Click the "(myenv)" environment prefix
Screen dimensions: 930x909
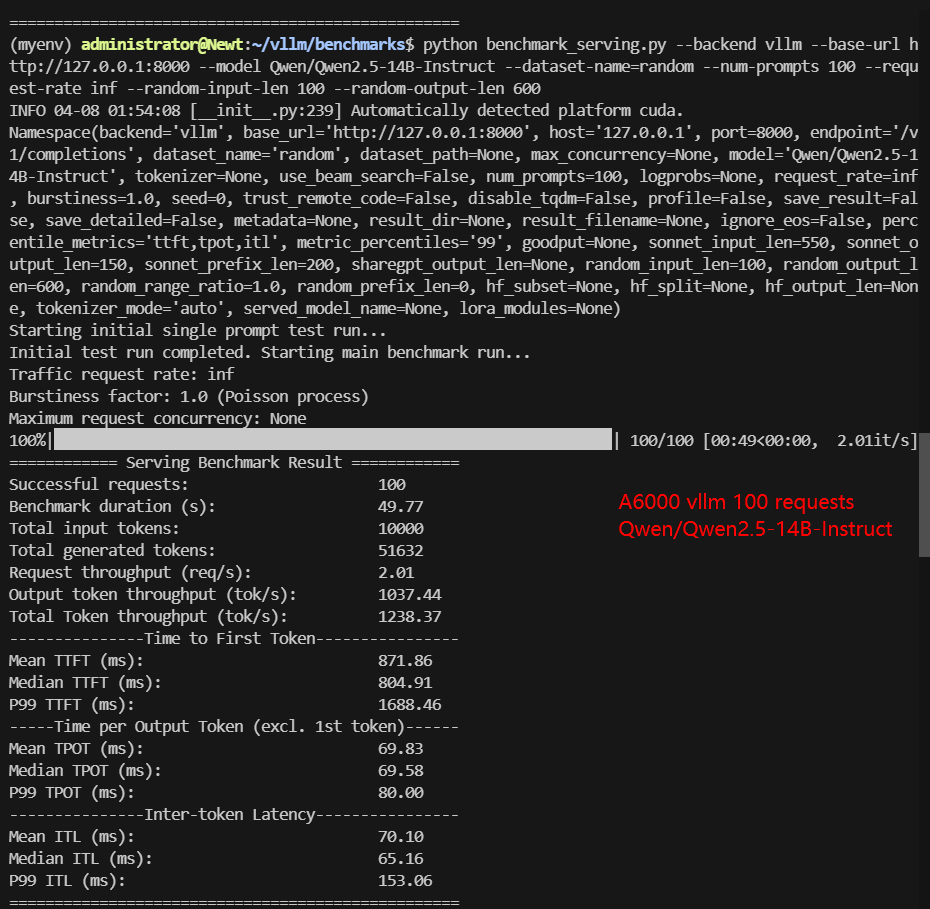(x=40, y=44)
